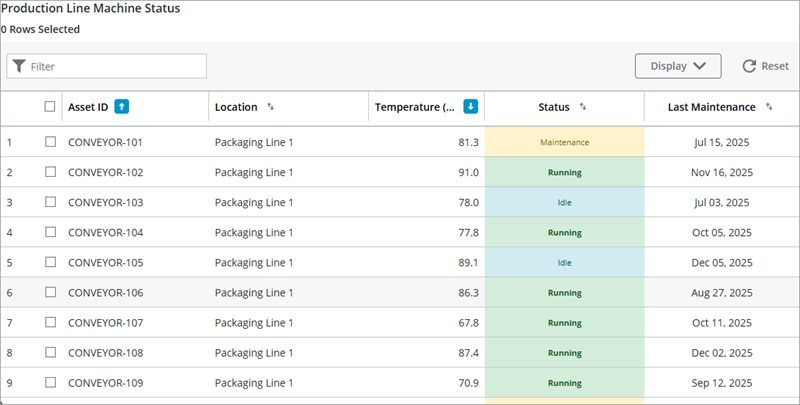Screen dimensions: 800x405
Task: Click the Running status cell for CONVEYOR-102
Action: coord(564,172)
